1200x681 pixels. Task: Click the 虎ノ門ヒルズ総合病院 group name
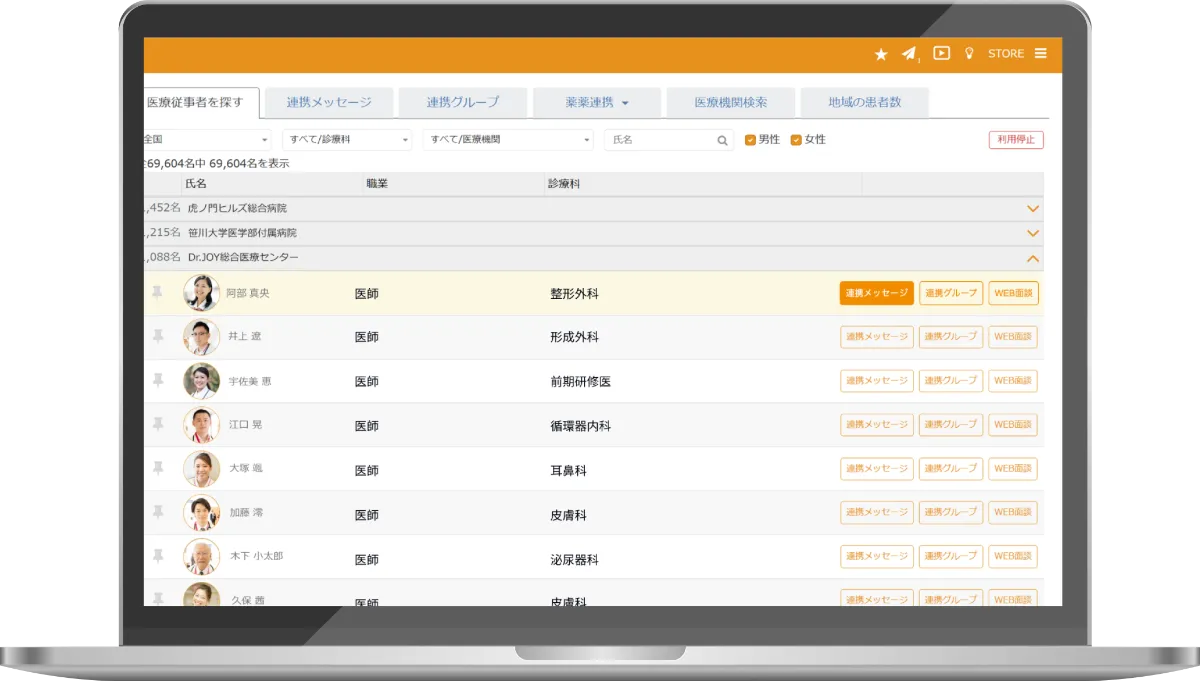[x=237, y=209]
